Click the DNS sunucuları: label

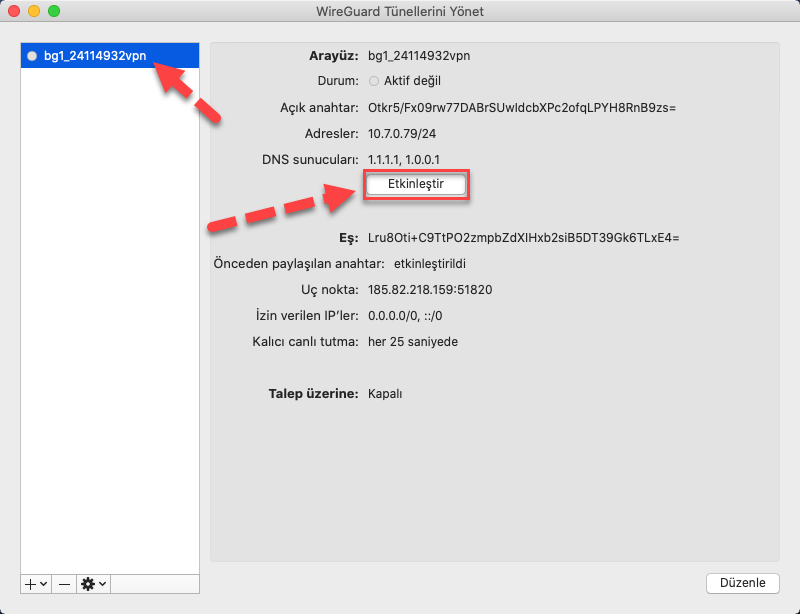click(310, 160)
